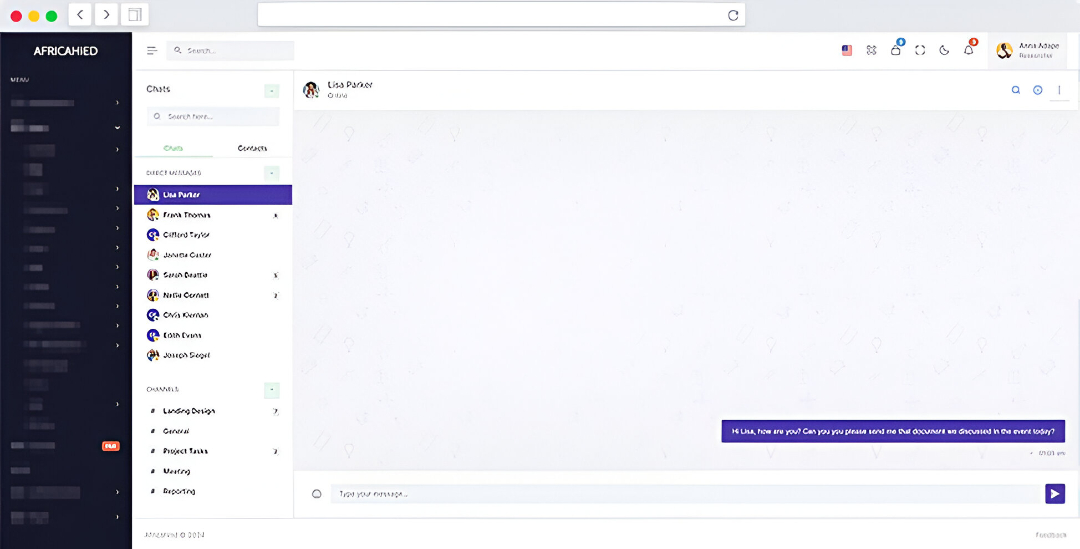Click the search icon in Lisa Parker chat header
This screenshot has width=1080, height=549.
pyautogui.click(x=1015, y=90)
